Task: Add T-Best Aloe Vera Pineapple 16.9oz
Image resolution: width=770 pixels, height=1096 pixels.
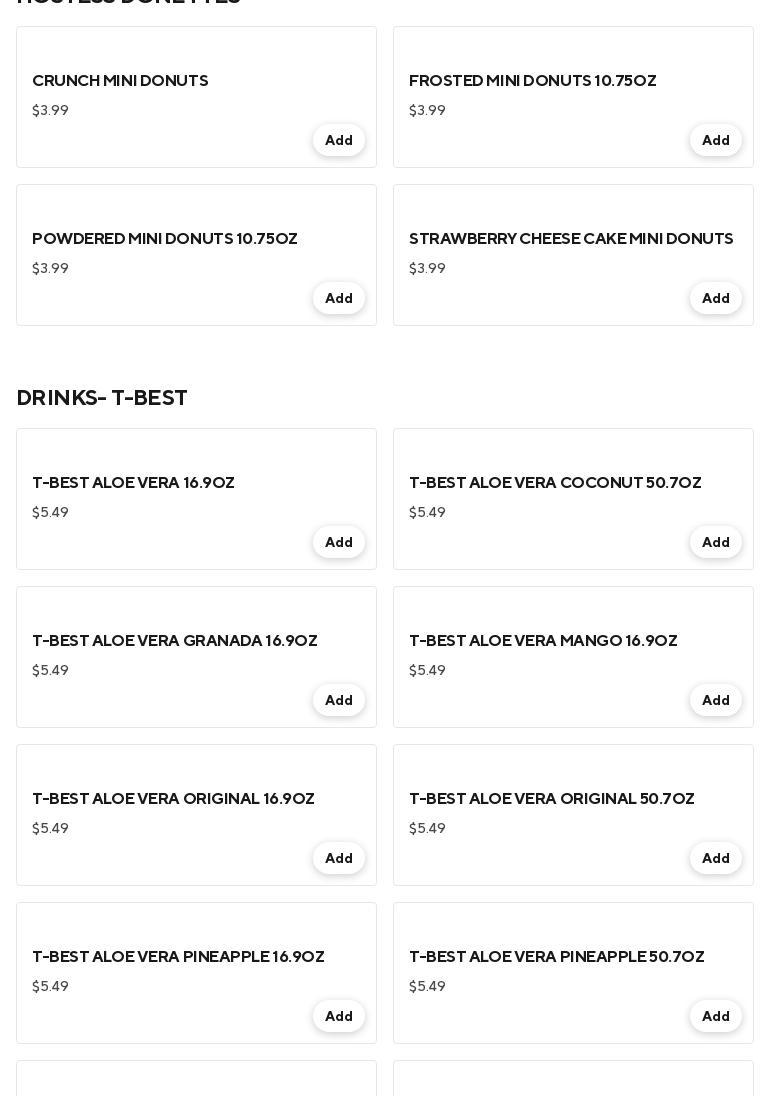Action: 338,1017
